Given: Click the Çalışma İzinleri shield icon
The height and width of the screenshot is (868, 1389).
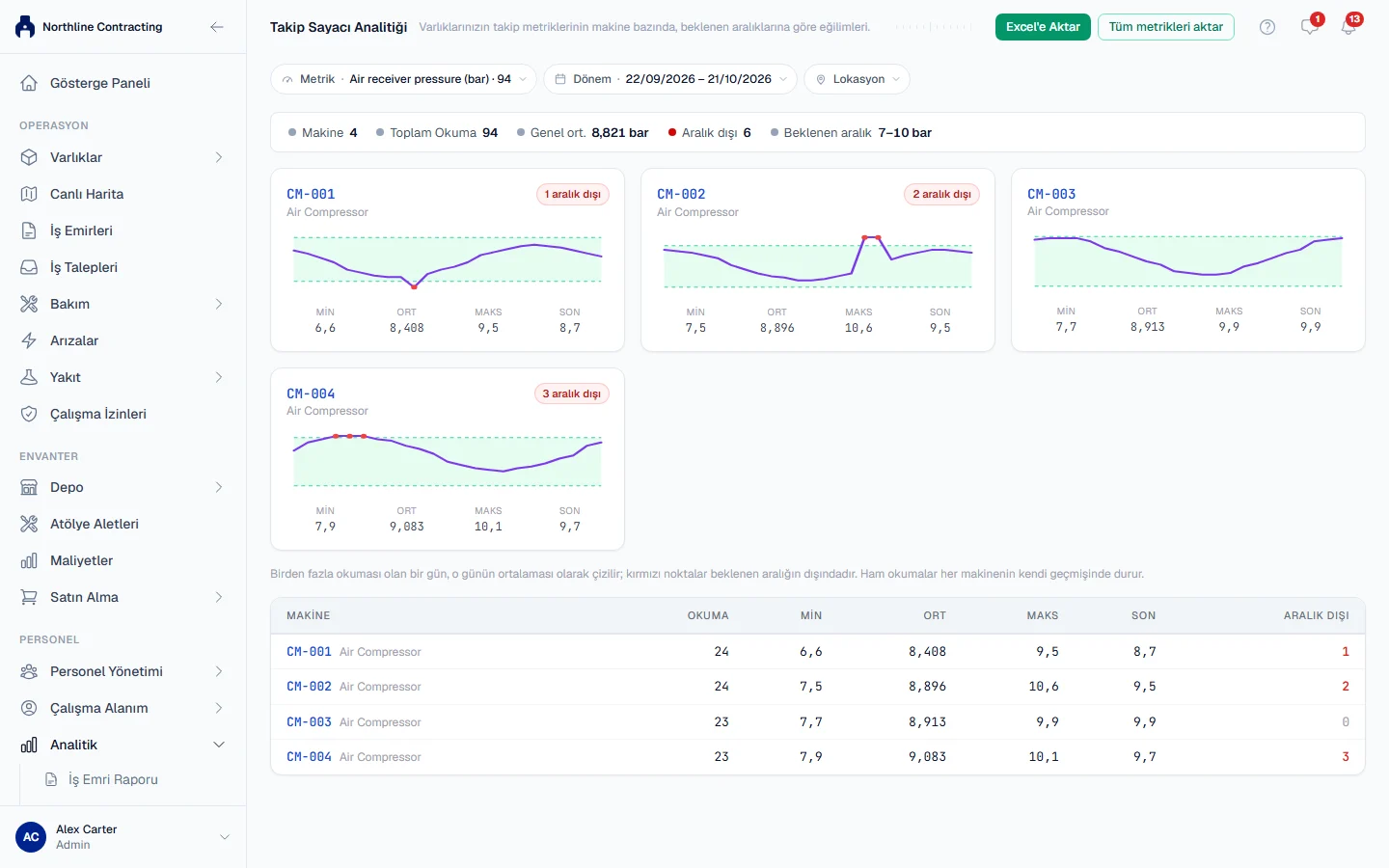Looking at the screenshot, I should 29,414.
